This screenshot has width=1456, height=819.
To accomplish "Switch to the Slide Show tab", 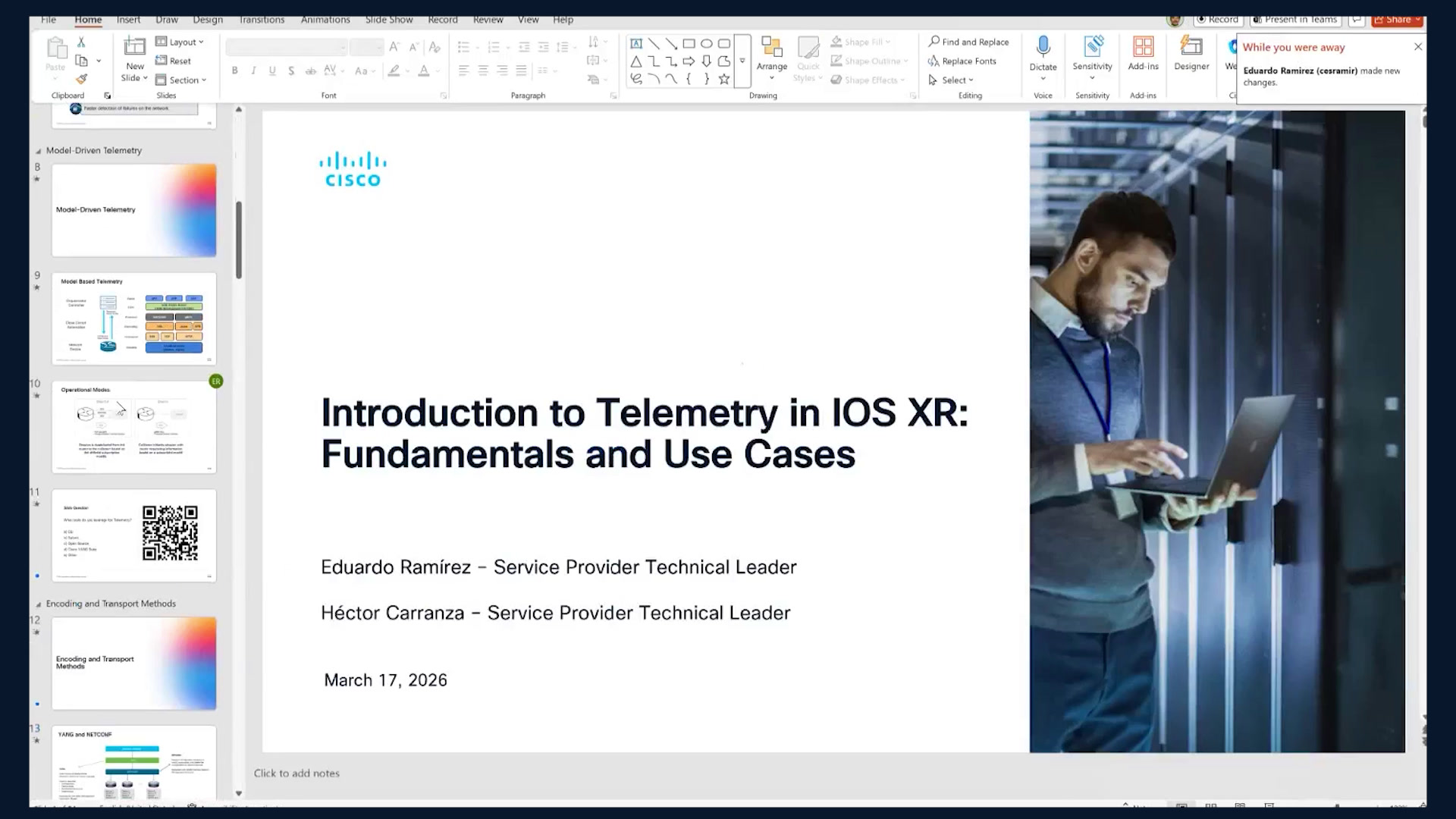I will (x=389, y=20).
